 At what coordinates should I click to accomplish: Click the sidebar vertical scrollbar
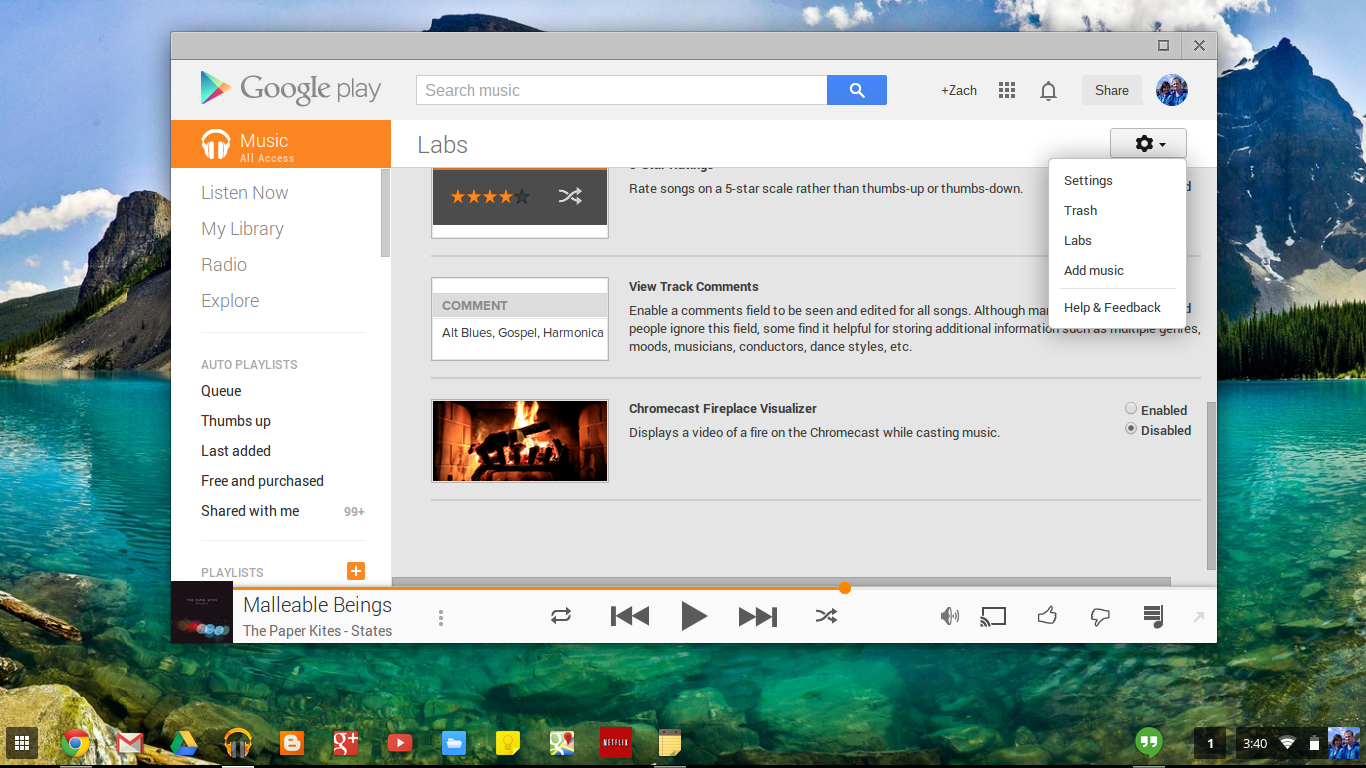[385, 213]
